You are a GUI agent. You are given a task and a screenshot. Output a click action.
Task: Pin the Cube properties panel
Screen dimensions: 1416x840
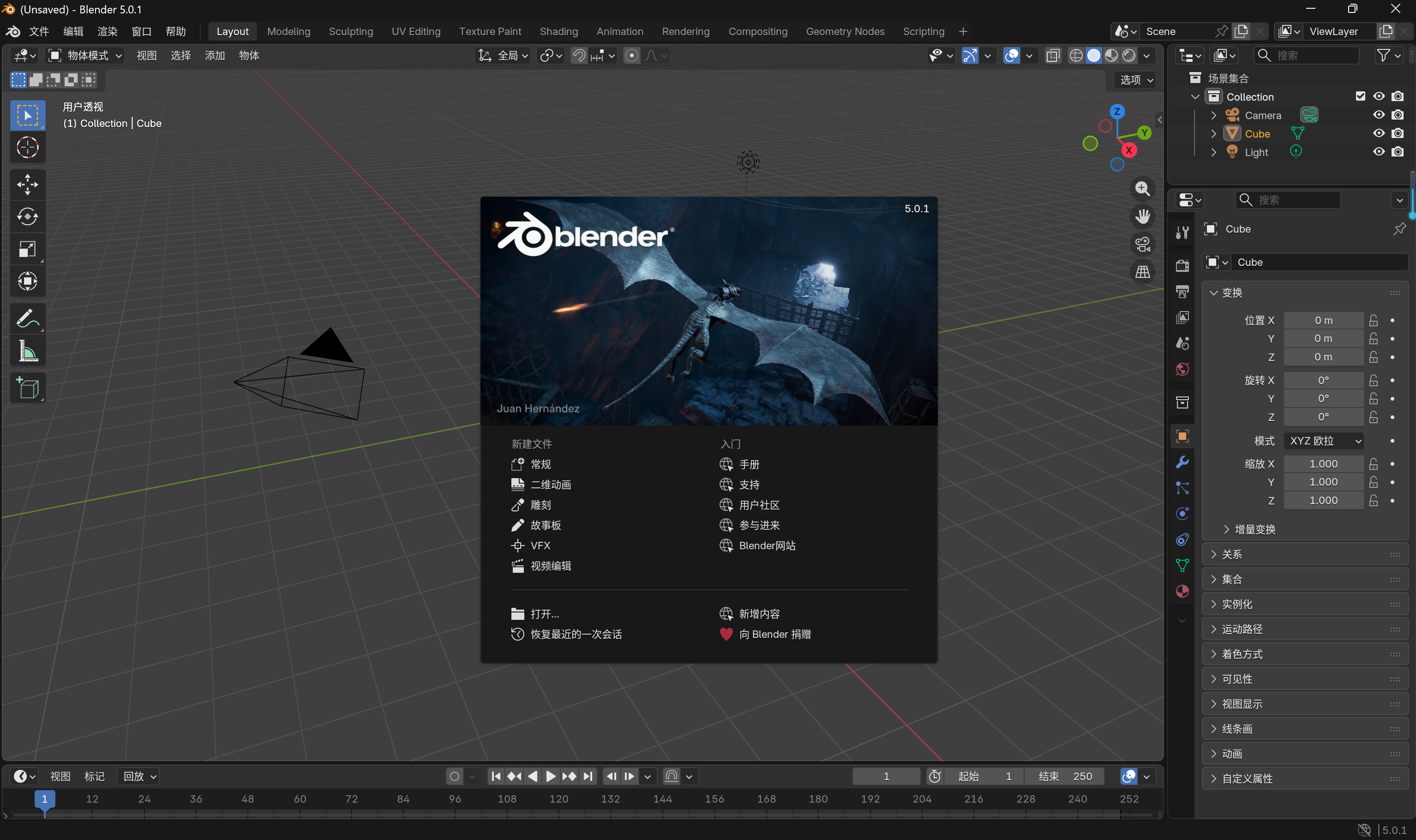(x=1399, y=228)
